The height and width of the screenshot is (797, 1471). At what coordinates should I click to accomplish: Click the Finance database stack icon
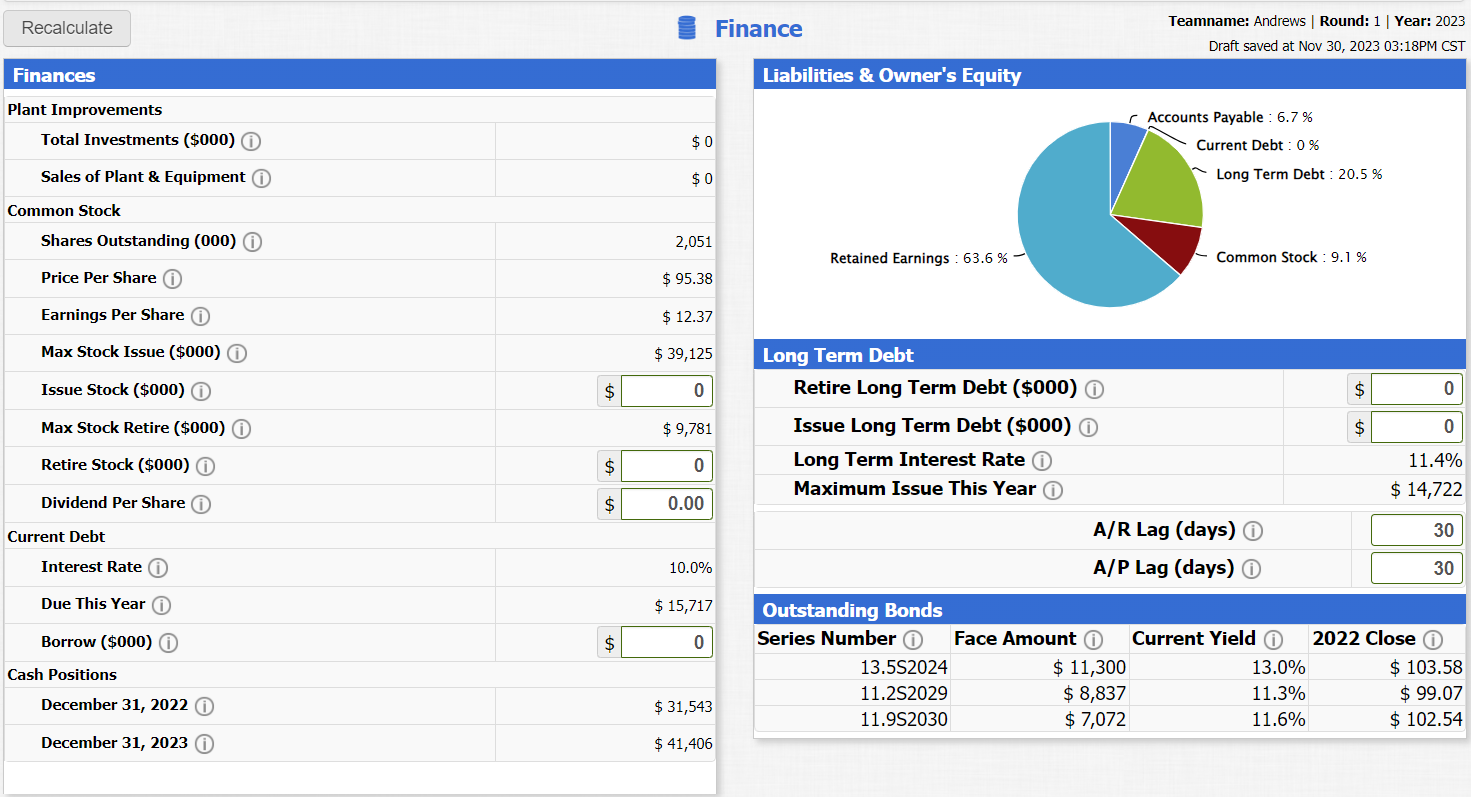687,28
